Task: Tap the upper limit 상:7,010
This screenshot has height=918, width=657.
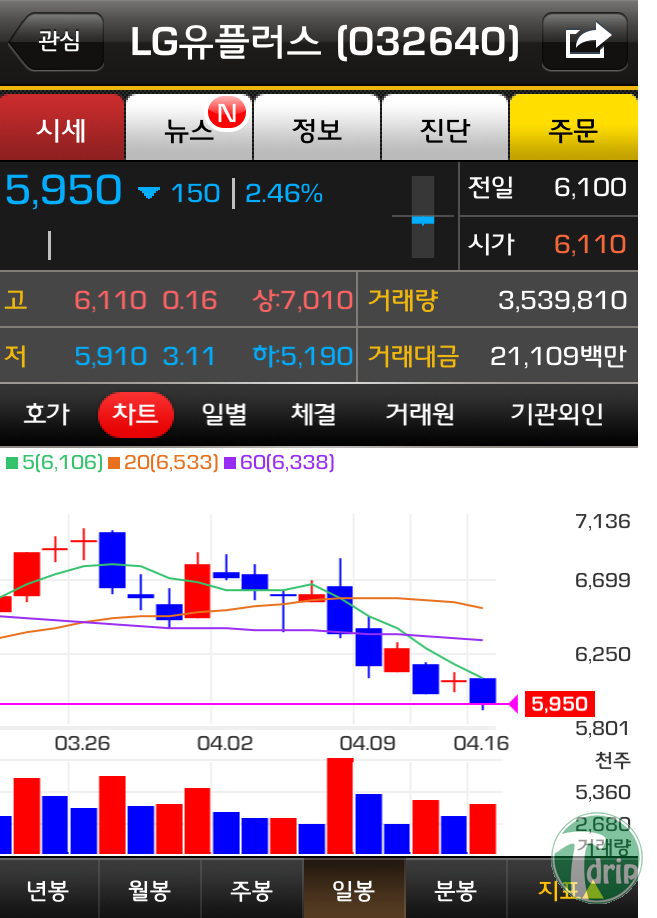Action: point(303,300)
